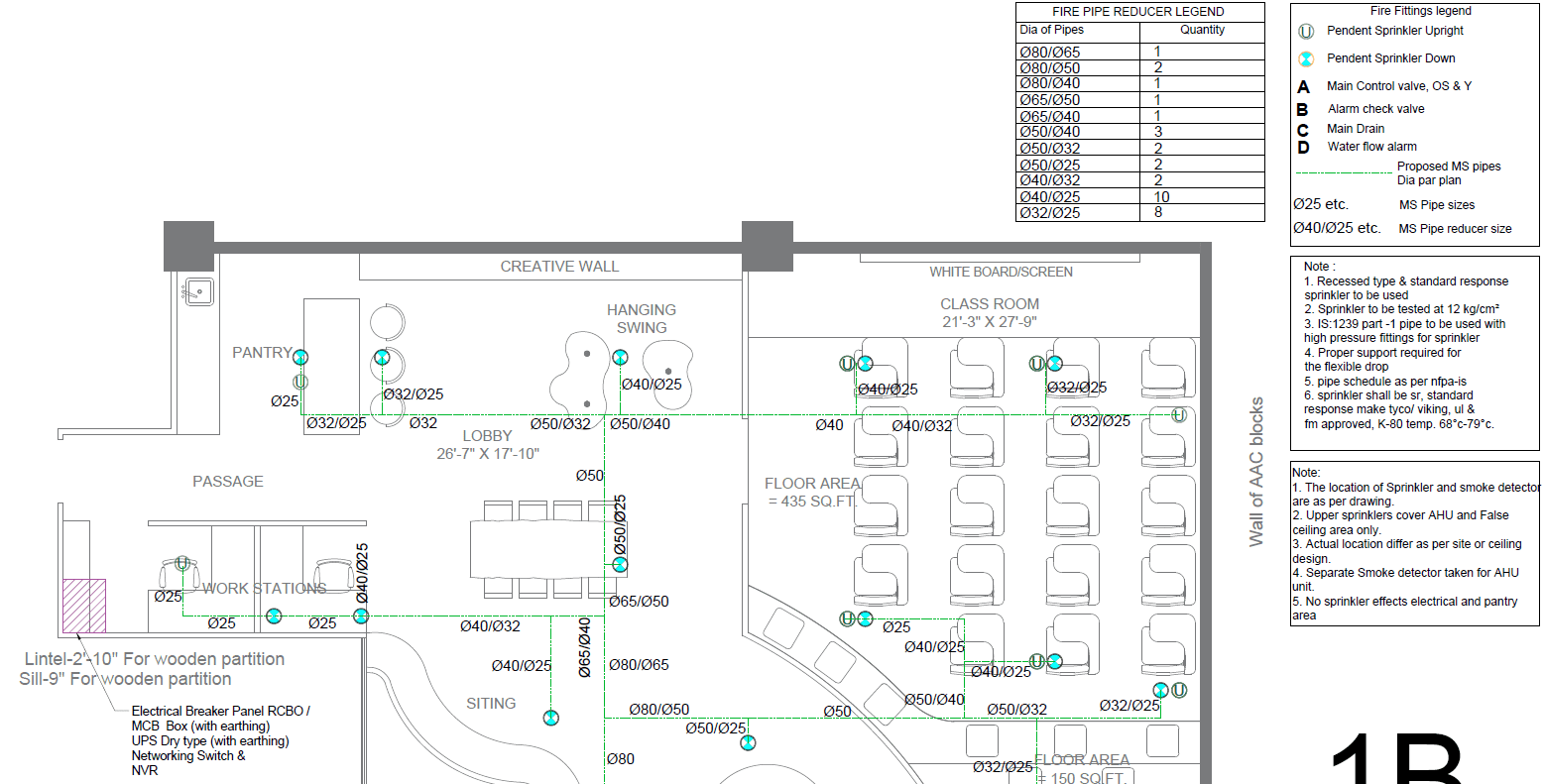Image resolution: width=1545 pixels, height=784 pixels.
Task: Click the green dashed Proposed MS pipes sample line
Action: pyautogui.click(x=1344, y=172)
